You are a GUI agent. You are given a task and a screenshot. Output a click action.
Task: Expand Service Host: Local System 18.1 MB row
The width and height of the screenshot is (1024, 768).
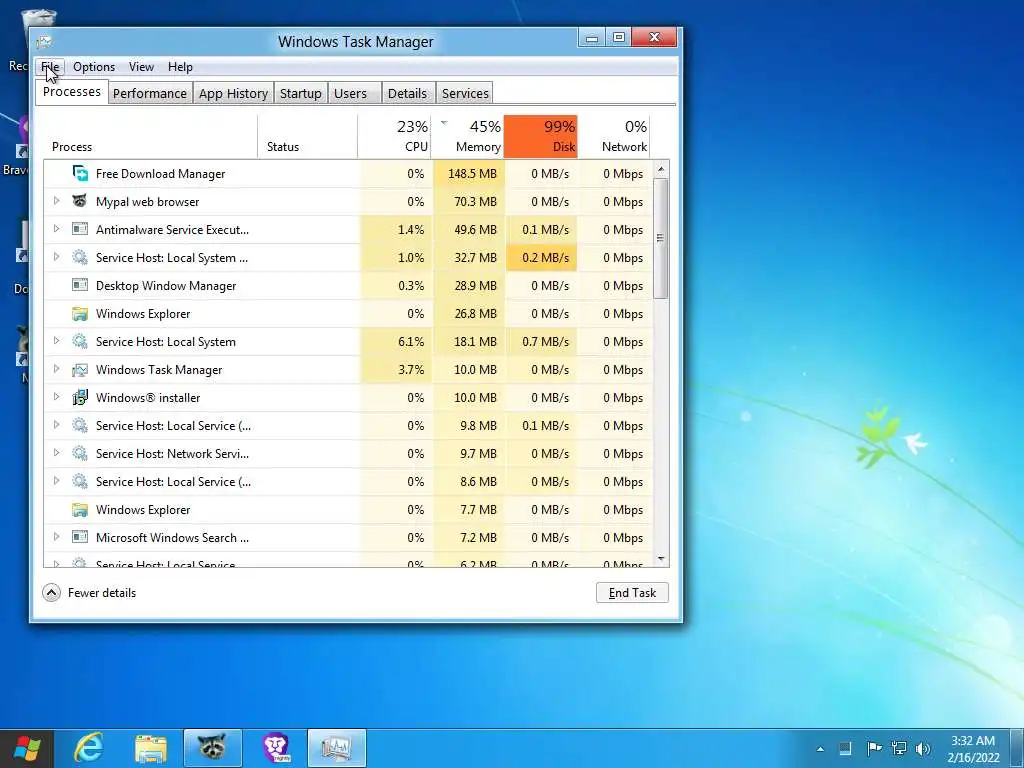click(x=56, y=341)
